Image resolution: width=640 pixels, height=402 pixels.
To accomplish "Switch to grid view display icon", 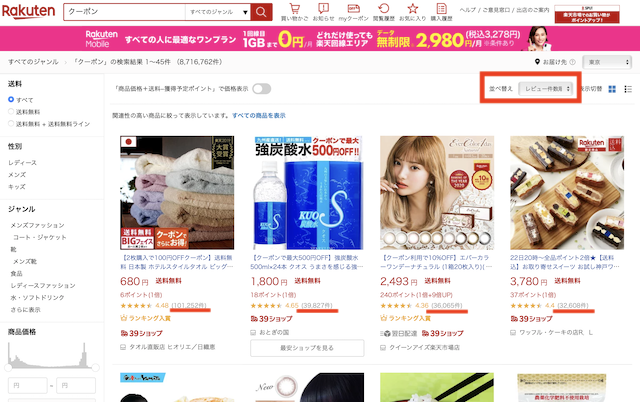I will [612, 89].
